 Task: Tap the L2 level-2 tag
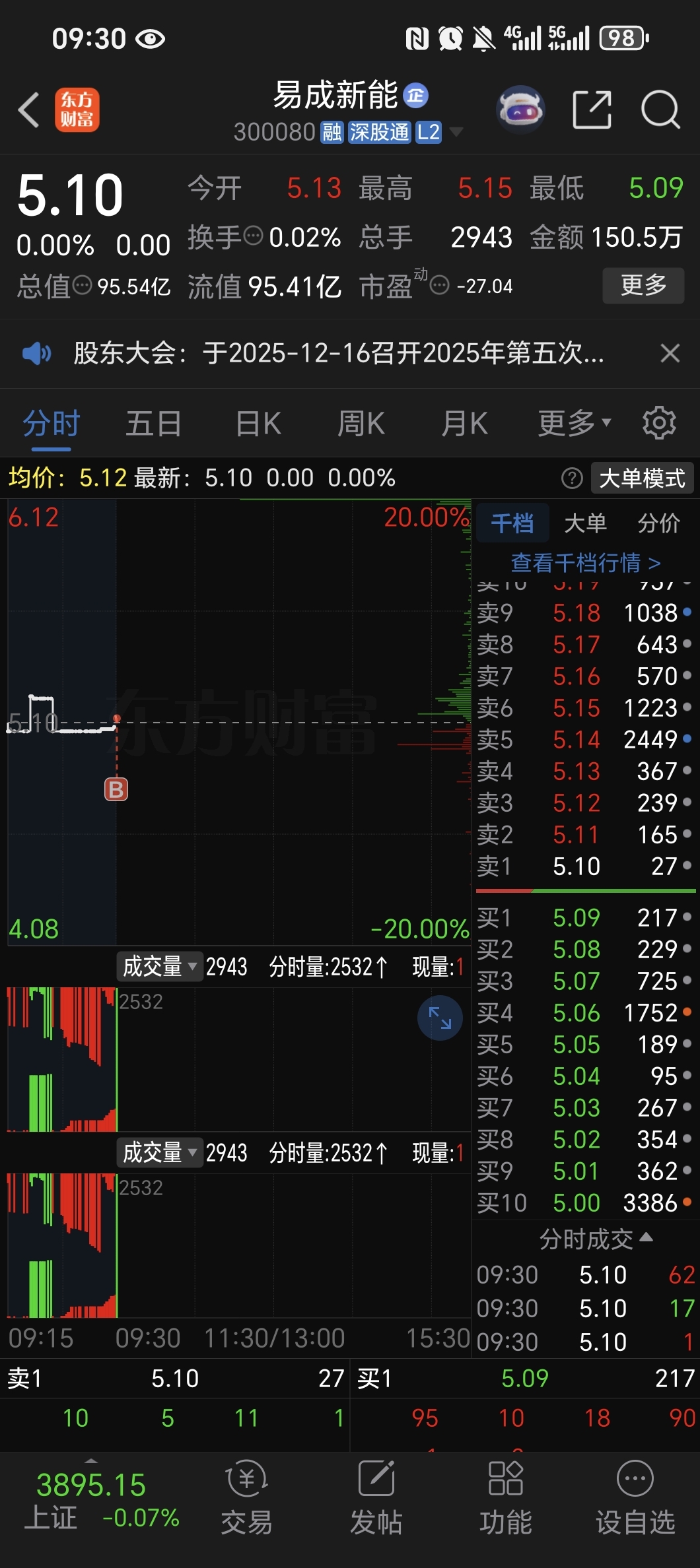click(x=429, y=132)
